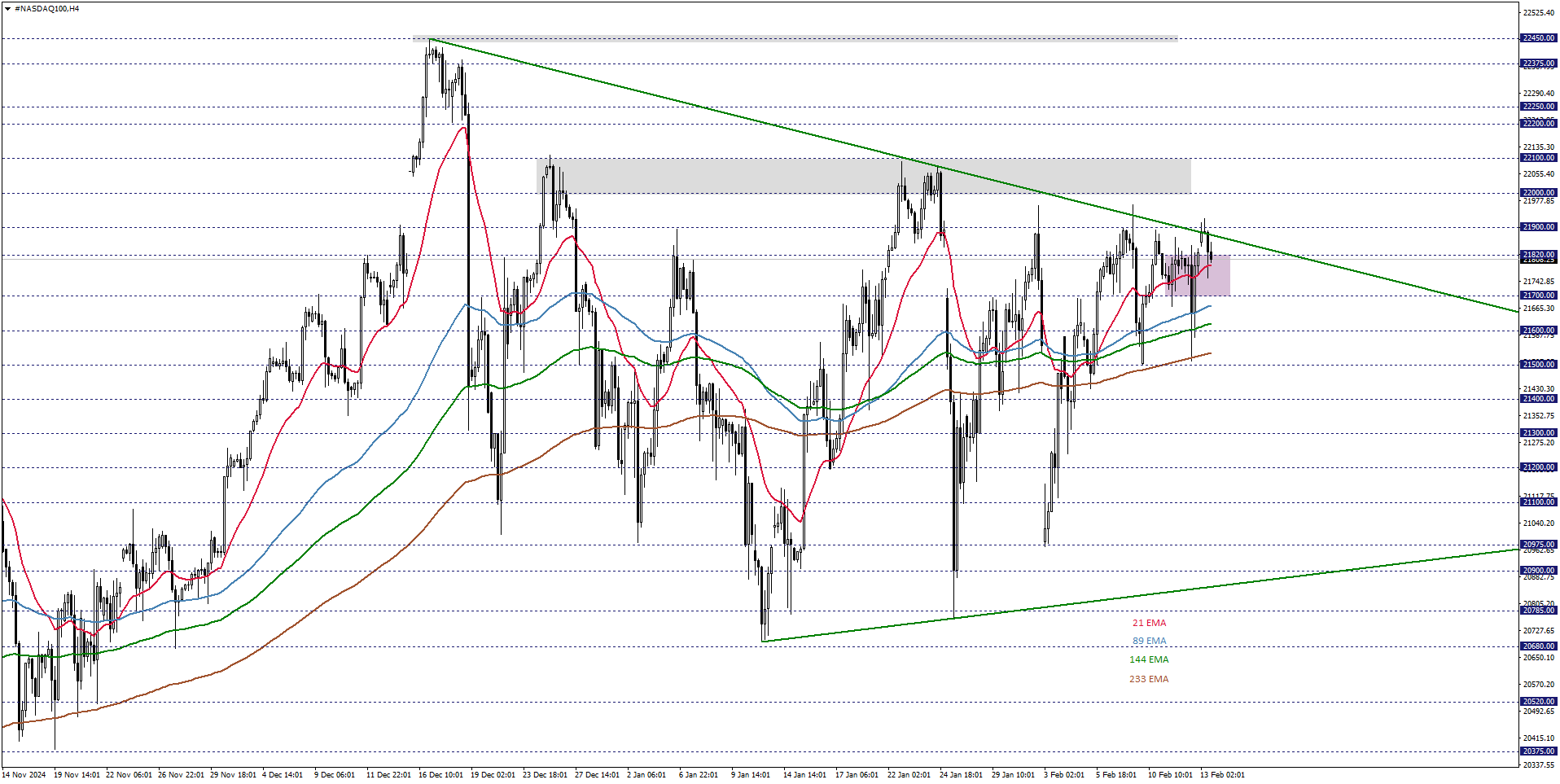Click the 22200.00 price level label
This screenshot has width=1560, height=784.
[1539, 124]
